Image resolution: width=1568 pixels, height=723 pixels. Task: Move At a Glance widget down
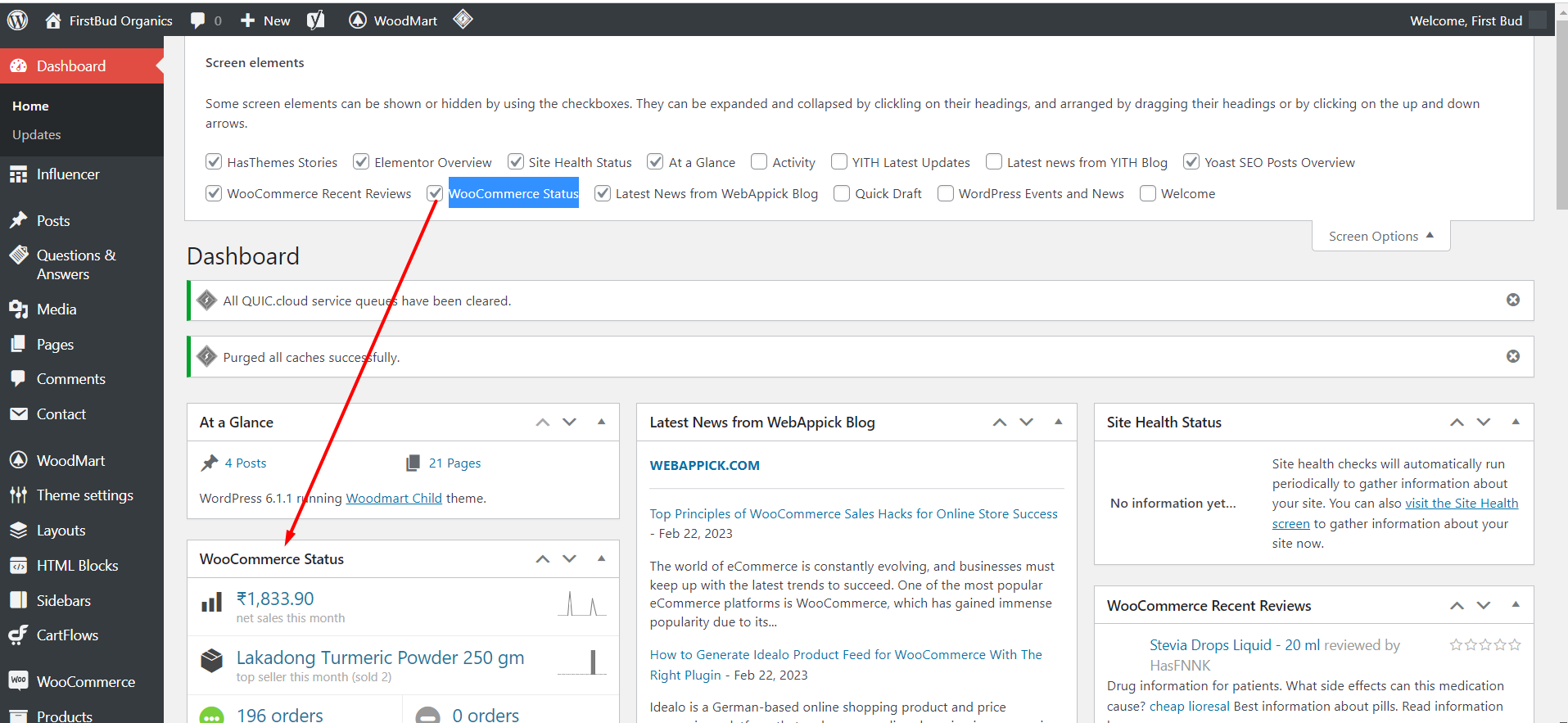tap(570, 423)
